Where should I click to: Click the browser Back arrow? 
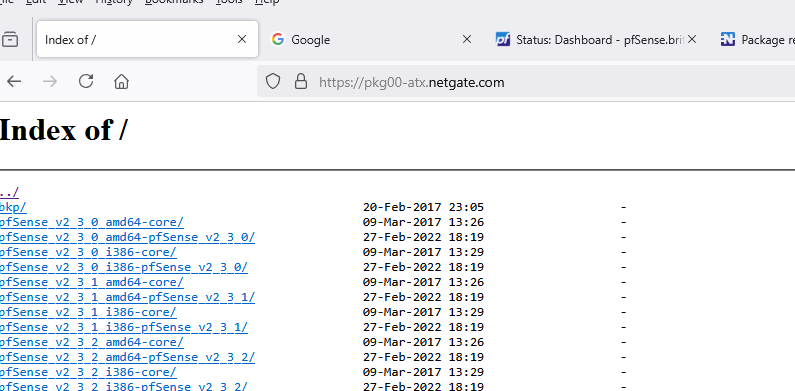coord(14,81)
